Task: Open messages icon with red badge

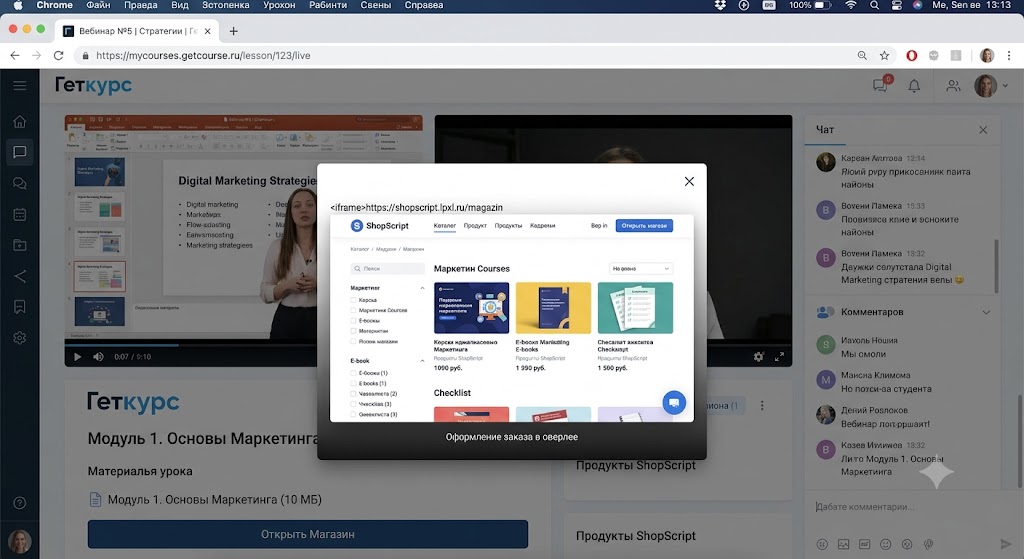Action: 881,85
